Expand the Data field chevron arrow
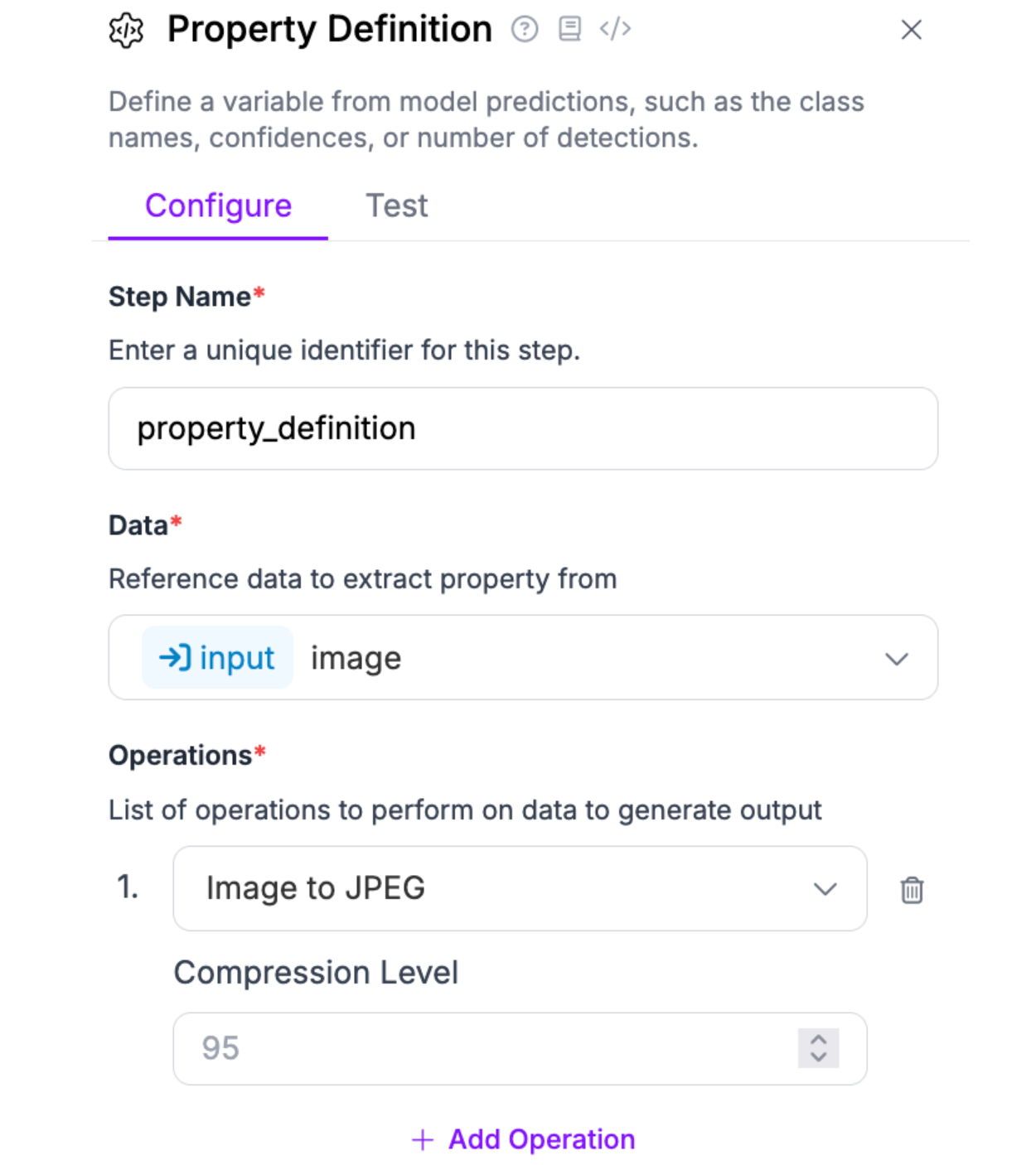Image resolution: width=1036 pixels, height=1165 pixels. click(896, 659)
